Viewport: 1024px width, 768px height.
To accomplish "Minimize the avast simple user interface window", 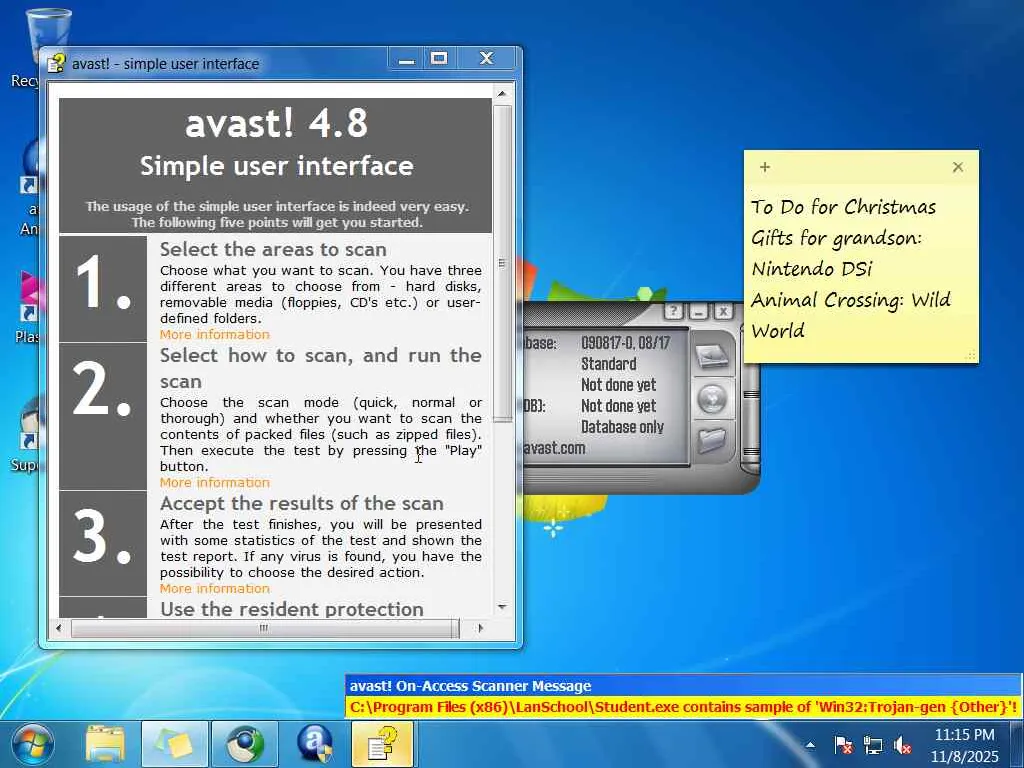I will pos(406,58).
